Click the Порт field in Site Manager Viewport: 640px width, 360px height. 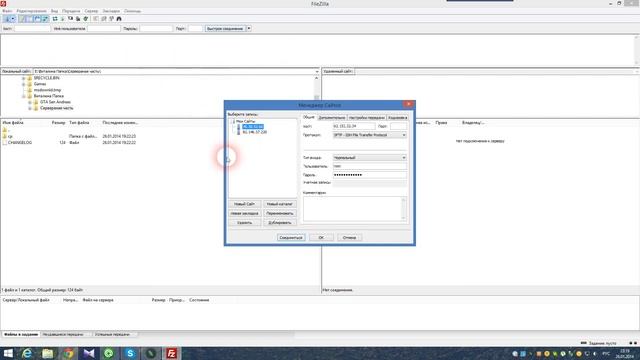398,127
